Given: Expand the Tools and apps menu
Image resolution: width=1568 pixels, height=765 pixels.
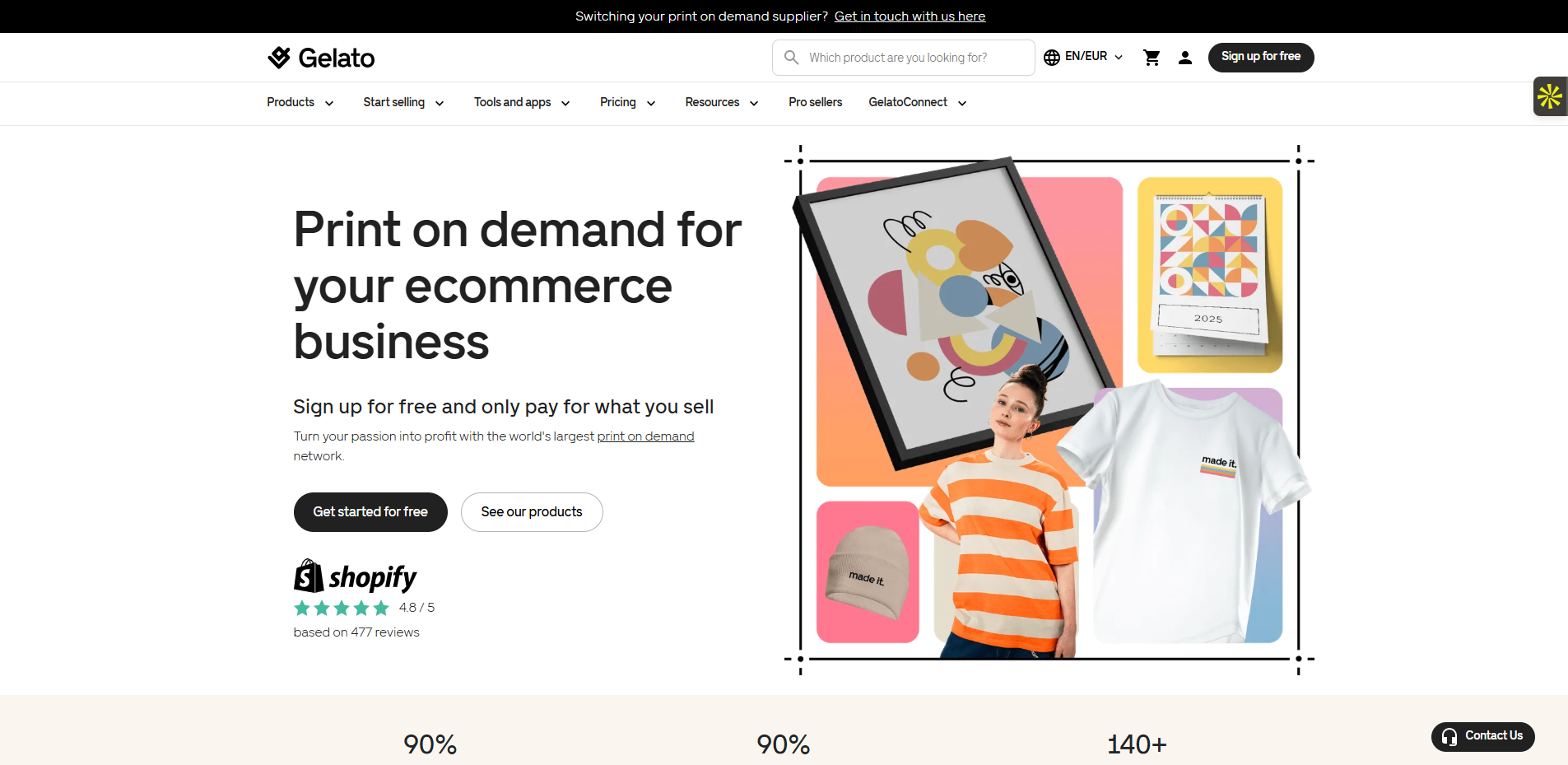Looking at the screenshot, I should coord(522,103).
